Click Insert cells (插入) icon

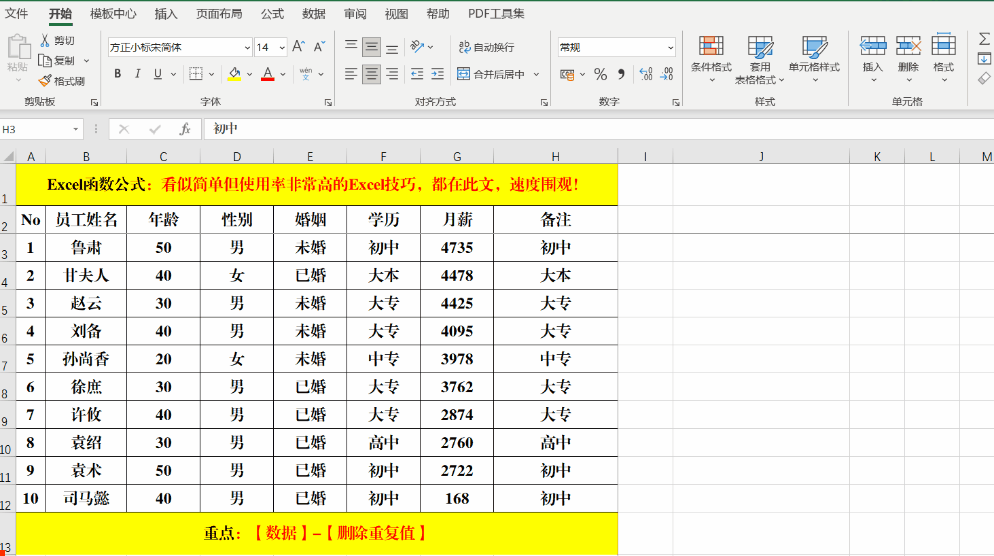coord(873,46)
